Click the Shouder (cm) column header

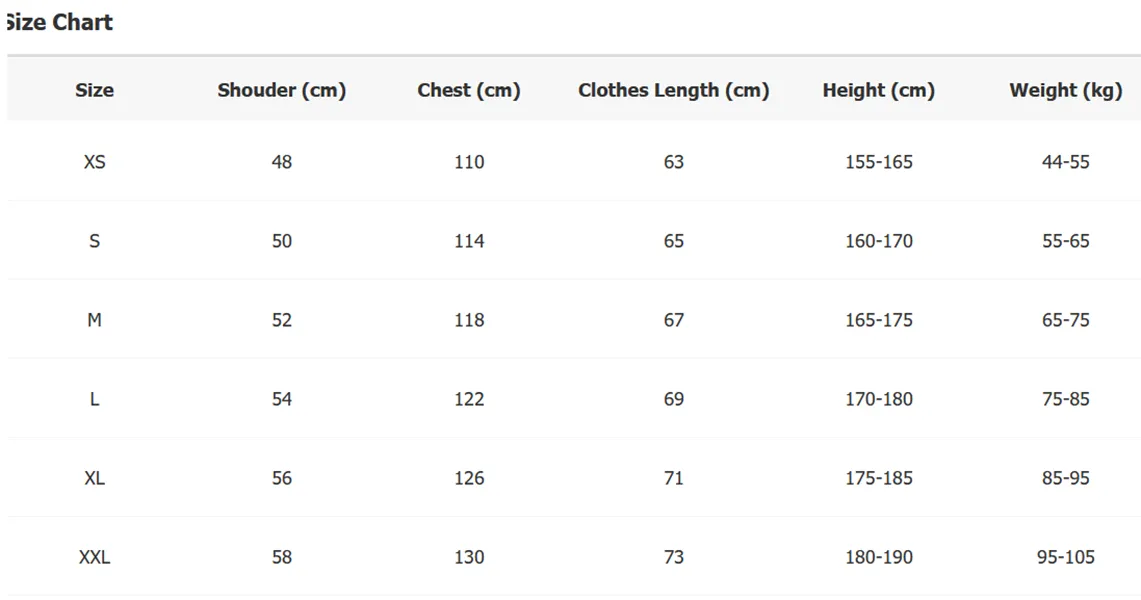281,90
